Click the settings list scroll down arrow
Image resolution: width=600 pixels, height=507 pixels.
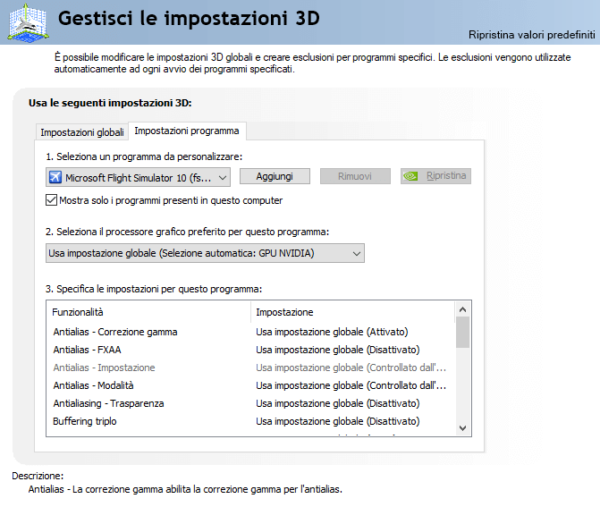click(463, 428)
